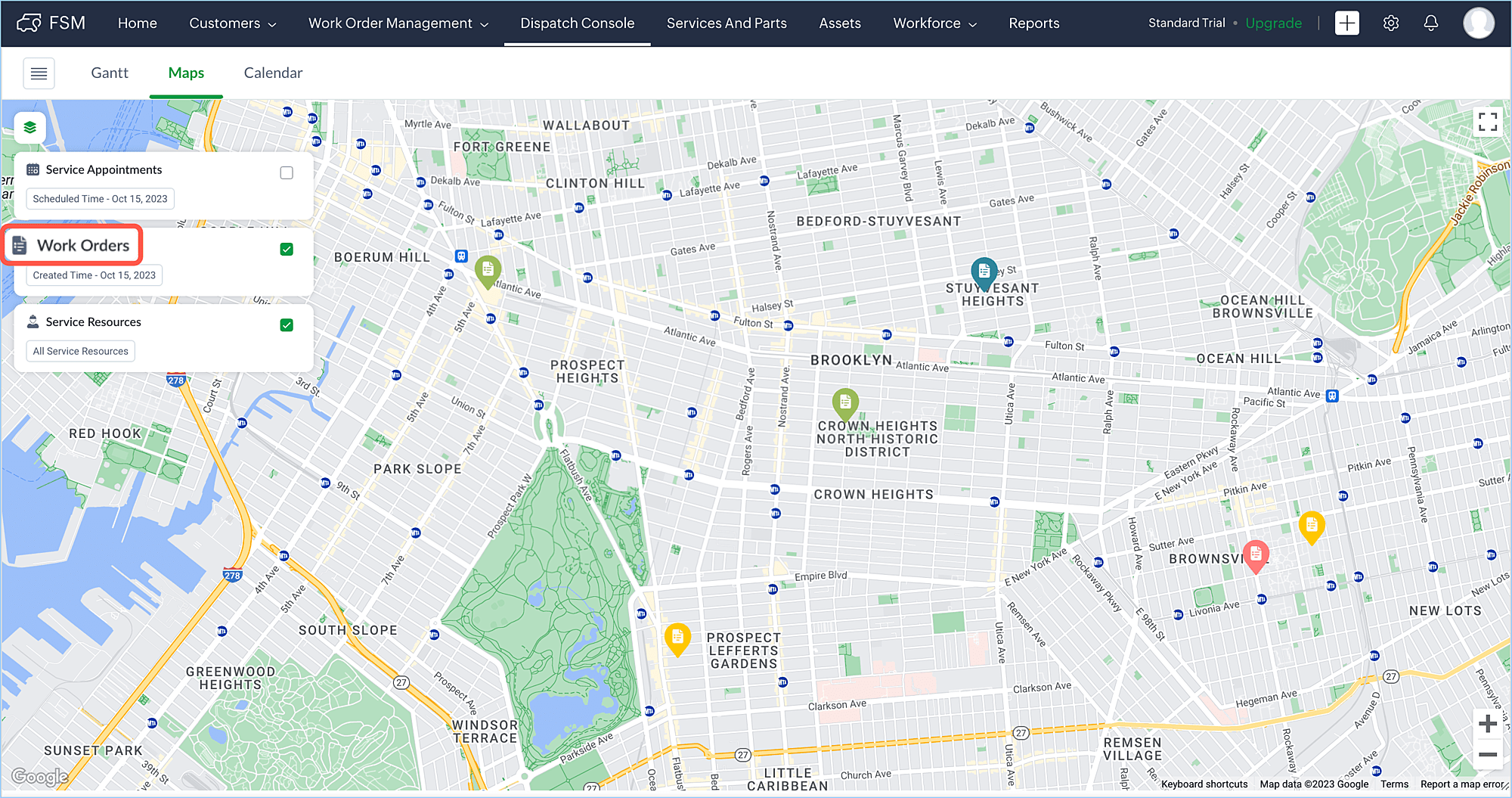Zoom out on the map
The height and width of the screenshot is (798, 1512).
(1488, 754)
